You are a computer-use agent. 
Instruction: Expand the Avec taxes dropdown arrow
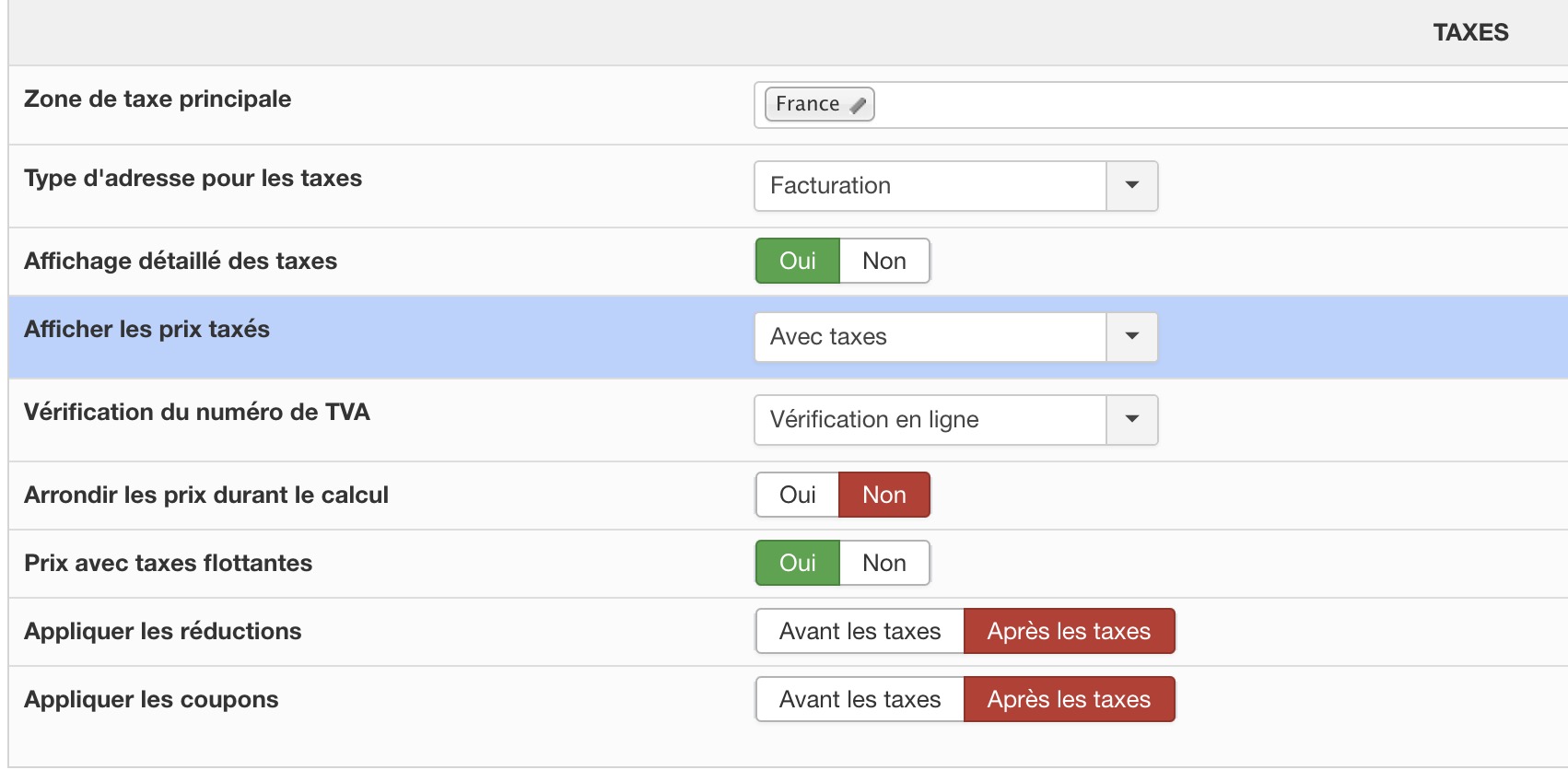pos(1131,337)
